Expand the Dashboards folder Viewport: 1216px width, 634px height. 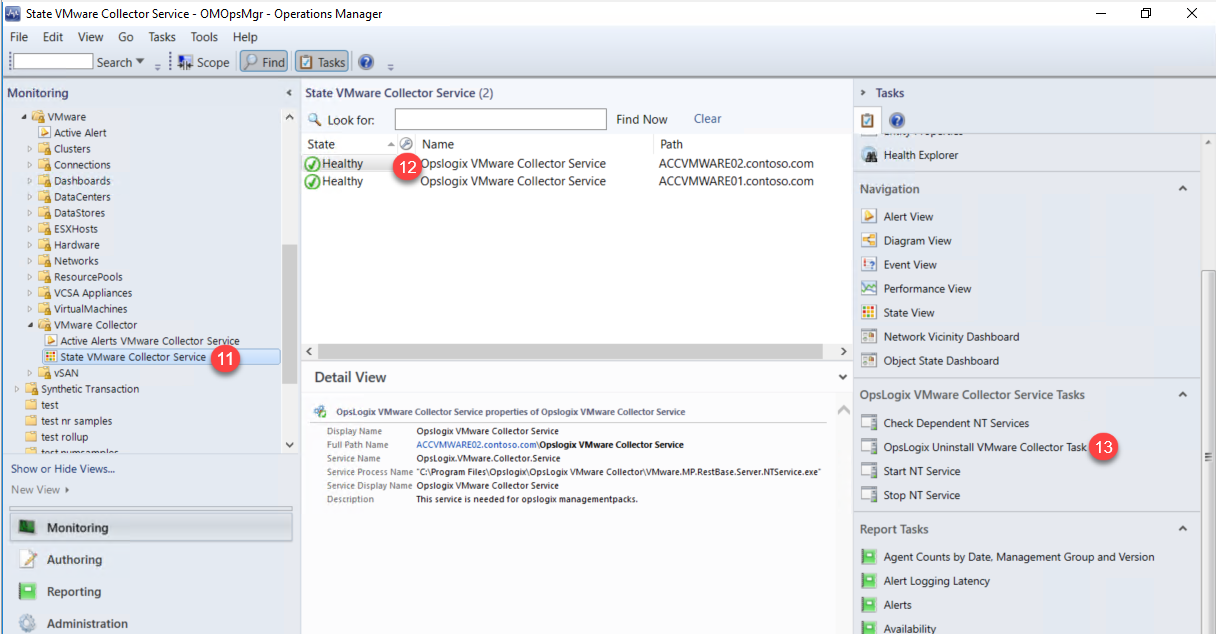click(x=30, y=181)
